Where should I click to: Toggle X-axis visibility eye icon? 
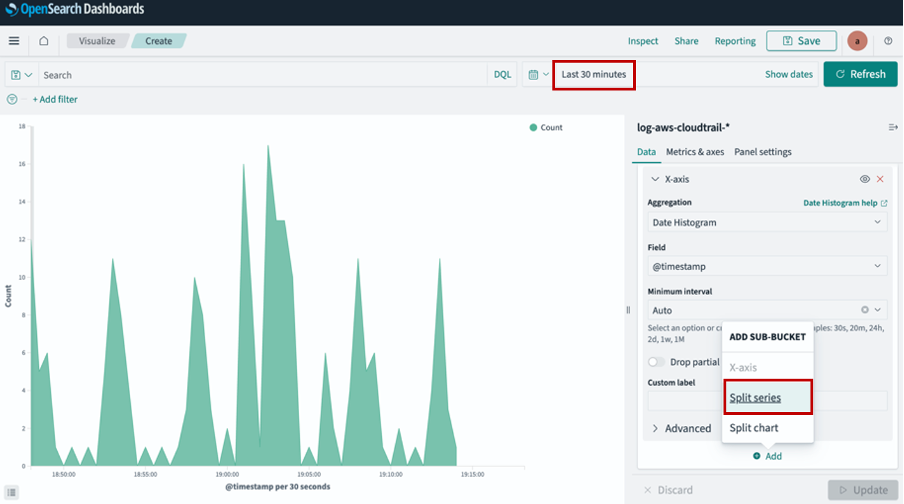coord(864,179)
